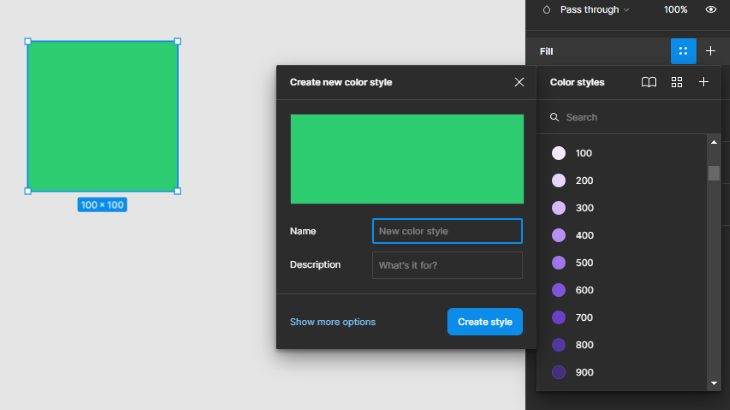Click scrollbar up arrow in color styles

pos(714,142)
